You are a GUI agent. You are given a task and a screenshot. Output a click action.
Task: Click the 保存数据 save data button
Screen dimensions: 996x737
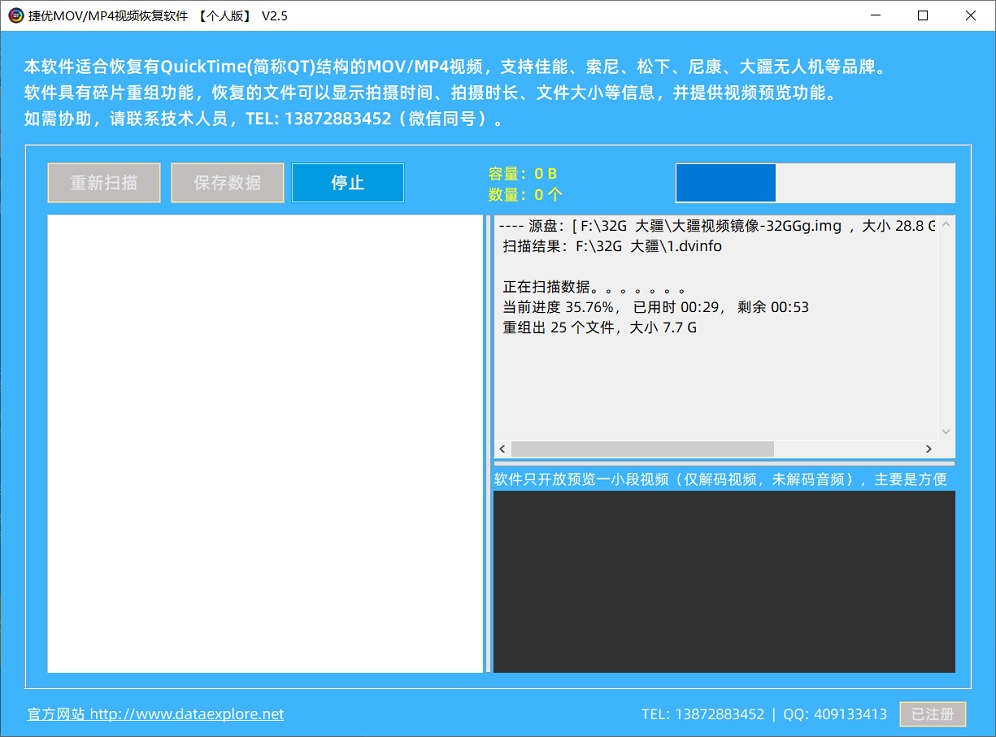tap(227, 183)
